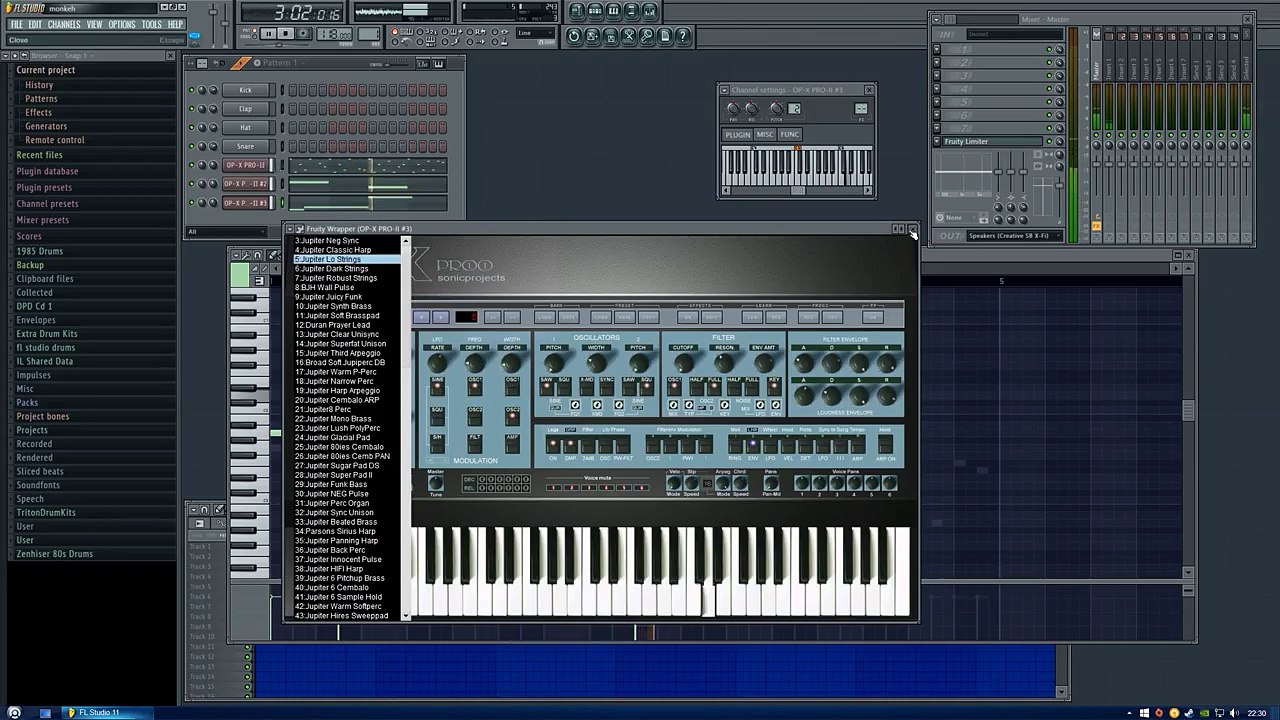Click the Undo history toolbar icon
The image size is (1280, 720).
[573, 36]
